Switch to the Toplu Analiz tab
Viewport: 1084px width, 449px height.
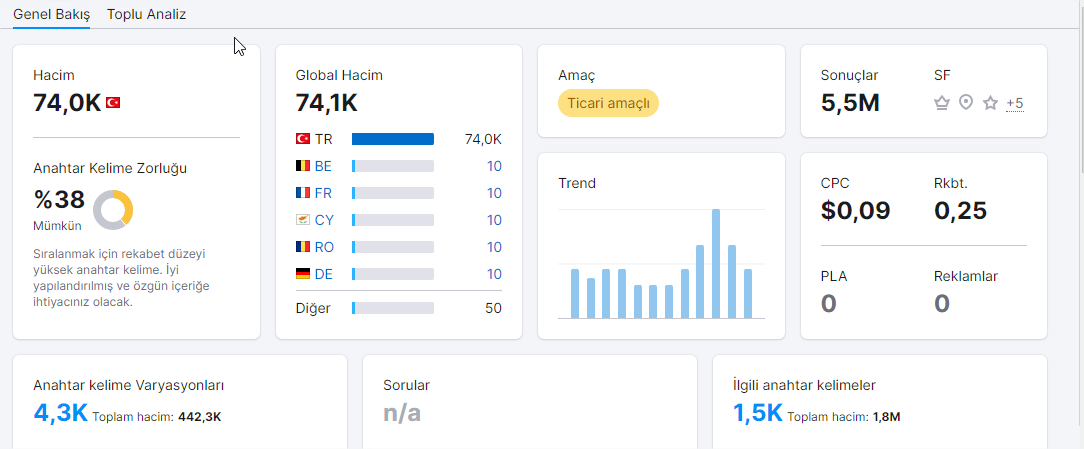tap(147, 14)
